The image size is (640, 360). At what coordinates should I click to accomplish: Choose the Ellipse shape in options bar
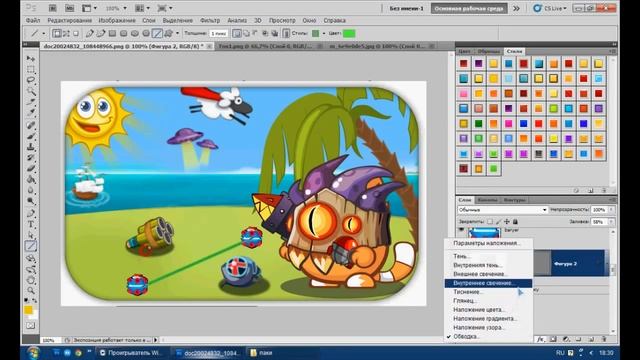[135, 33]
